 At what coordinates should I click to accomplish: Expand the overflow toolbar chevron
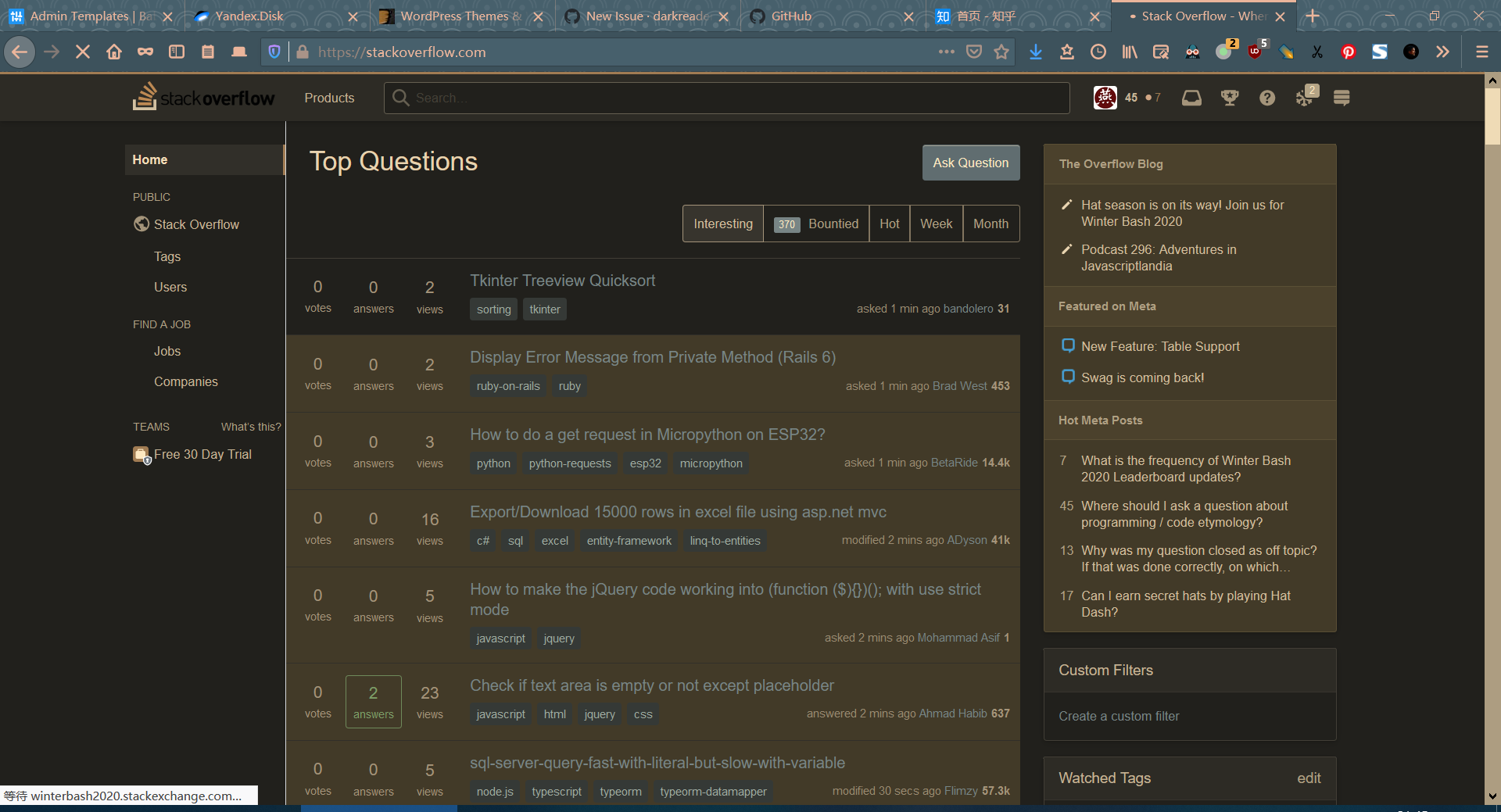click(x=1442, y=52)
